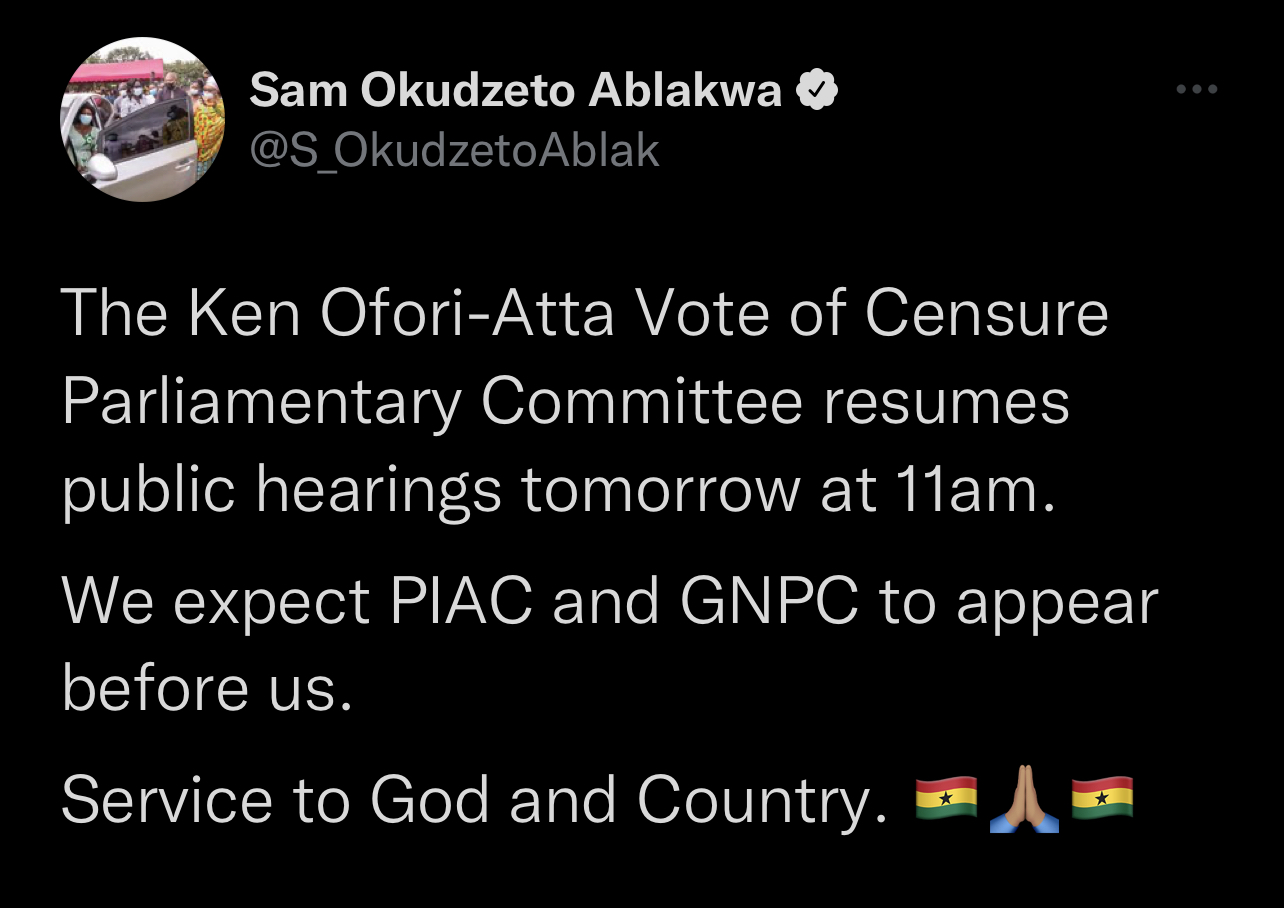Screen dimensions: 1284x908
Task: Click the first Ghana flag emoji
Action: tap(946, 798)
